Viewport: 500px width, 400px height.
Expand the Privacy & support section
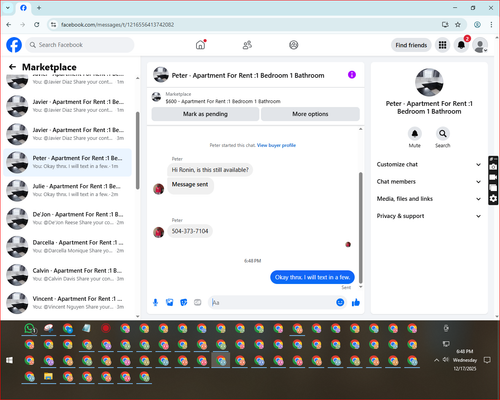pyautogui.click(x=429, y=216)
